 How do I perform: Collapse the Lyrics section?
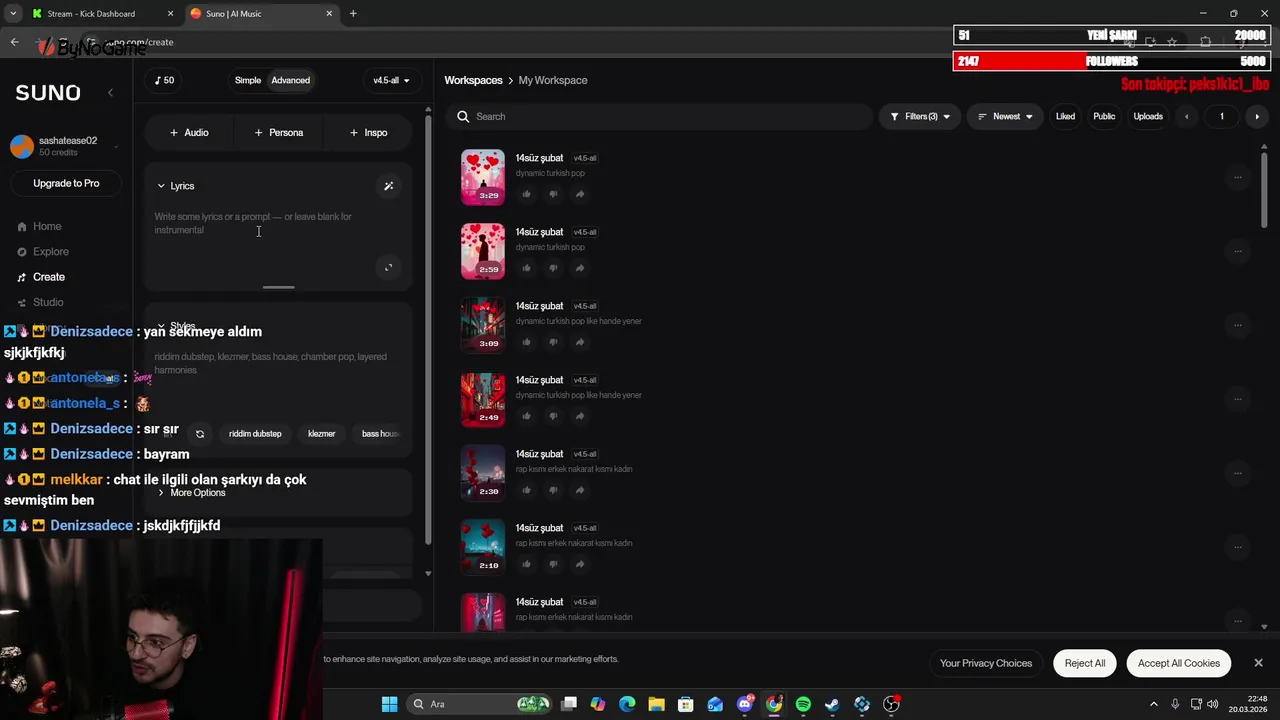pyautogui.click(x=176, y=186)
